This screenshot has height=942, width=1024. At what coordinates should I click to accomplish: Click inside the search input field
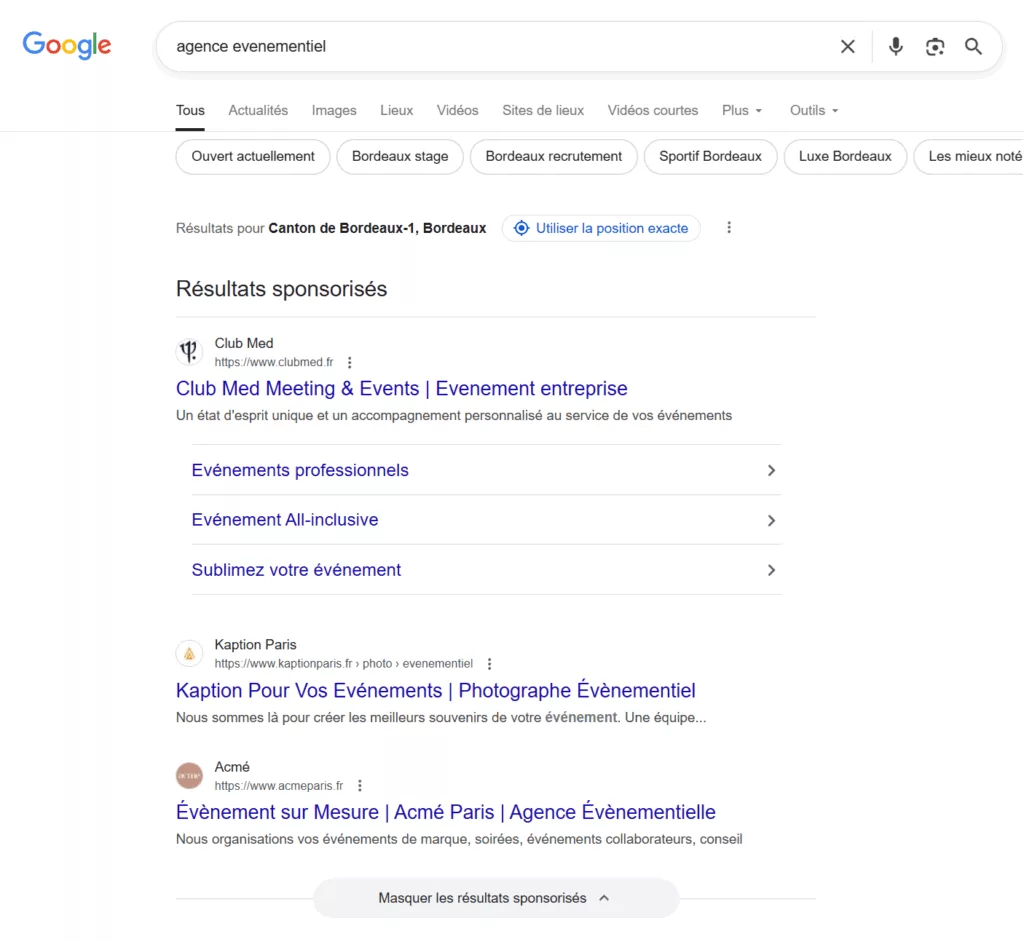450,46
